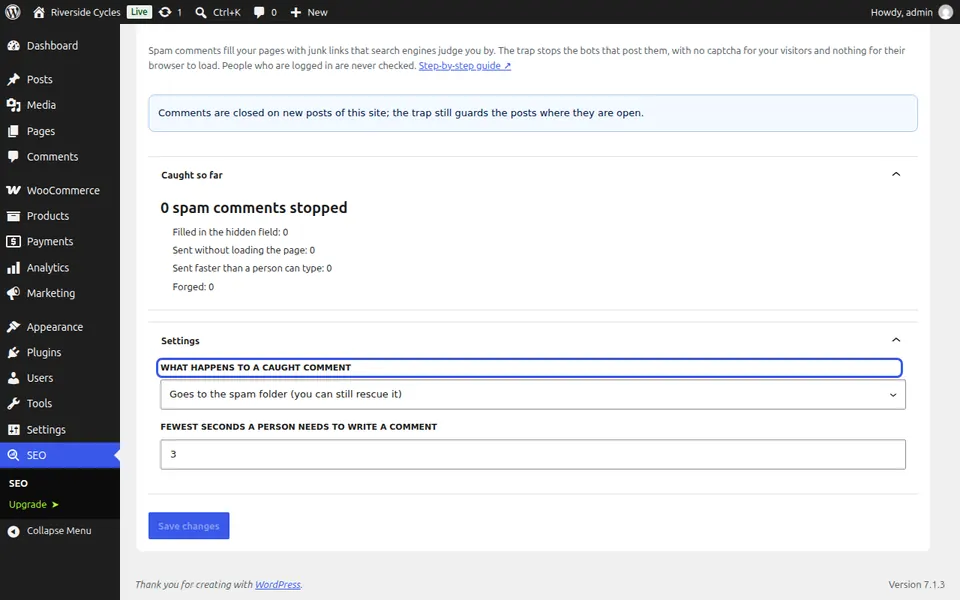Click the Howdy, admin text
This screenshot has height=600, width=960.
pos(901,12)
